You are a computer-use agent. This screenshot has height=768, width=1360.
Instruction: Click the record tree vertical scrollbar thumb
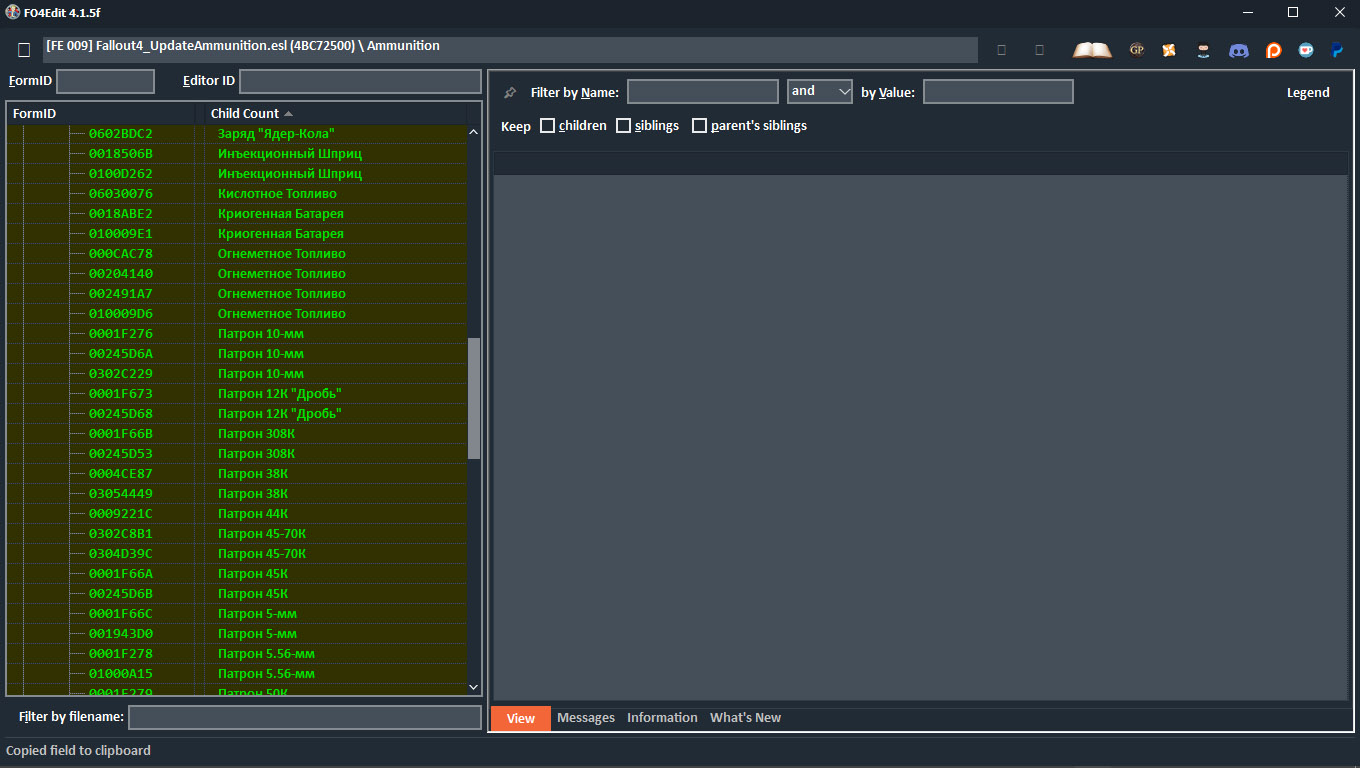(x=474, y=398)
